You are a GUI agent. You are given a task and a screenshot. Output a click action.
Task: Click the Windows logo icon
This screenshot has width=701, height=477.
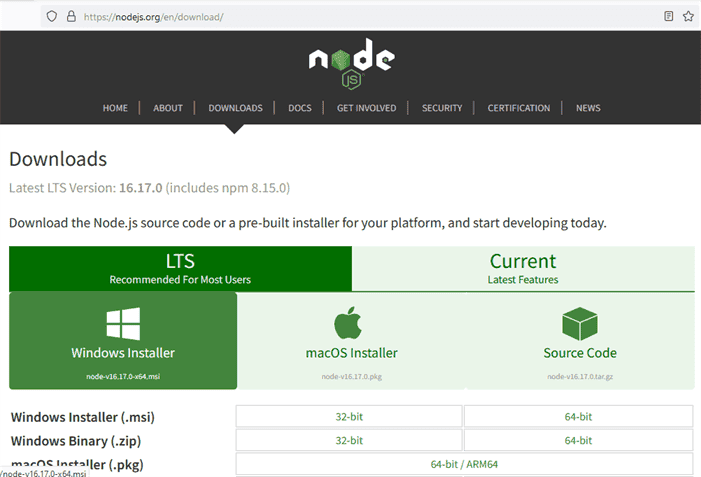[x=123, y=324]
